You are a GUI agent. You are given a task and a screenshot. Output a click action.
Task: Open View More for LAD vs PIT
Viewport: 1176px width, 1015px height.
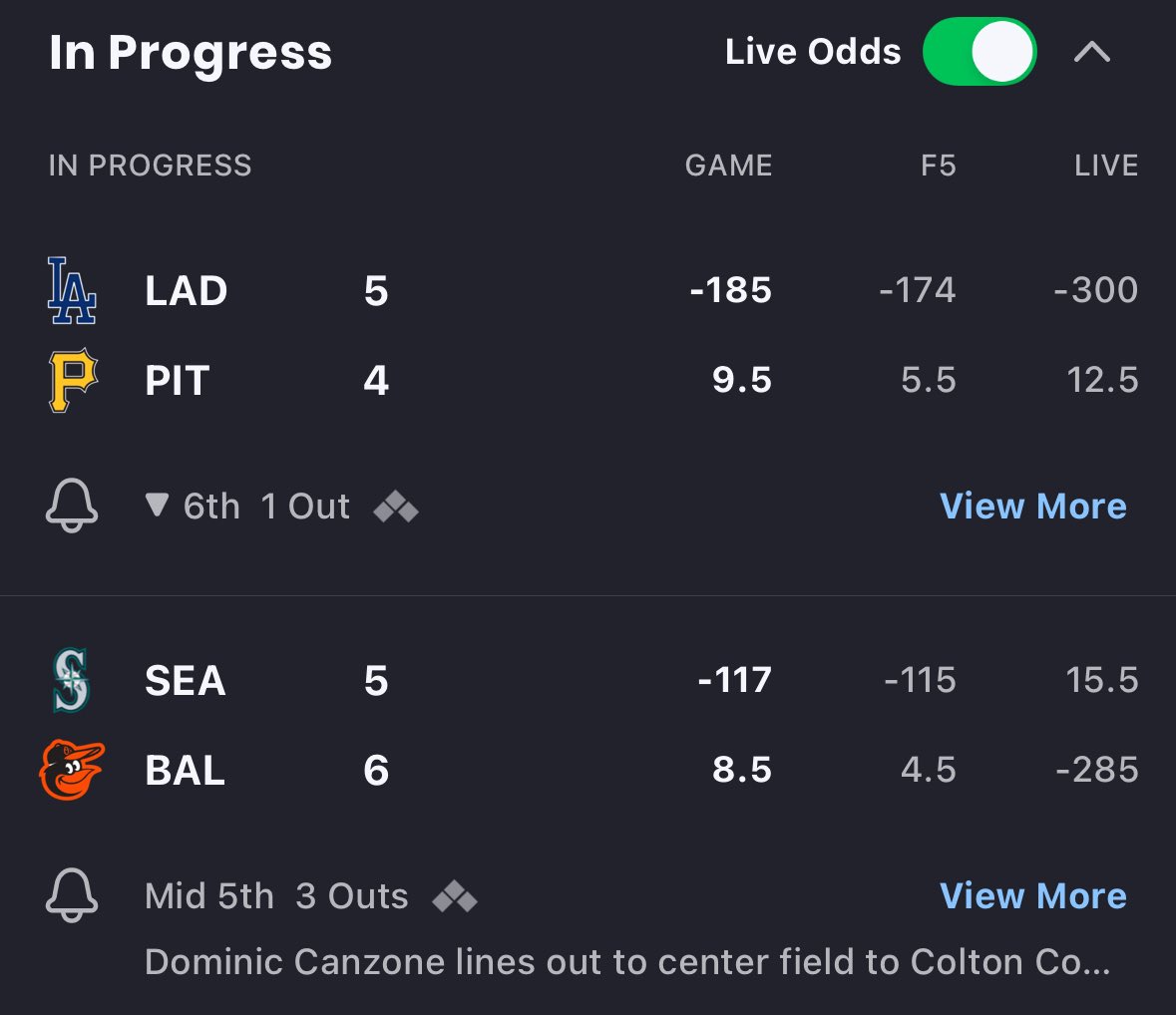(x=1032, y=506)
